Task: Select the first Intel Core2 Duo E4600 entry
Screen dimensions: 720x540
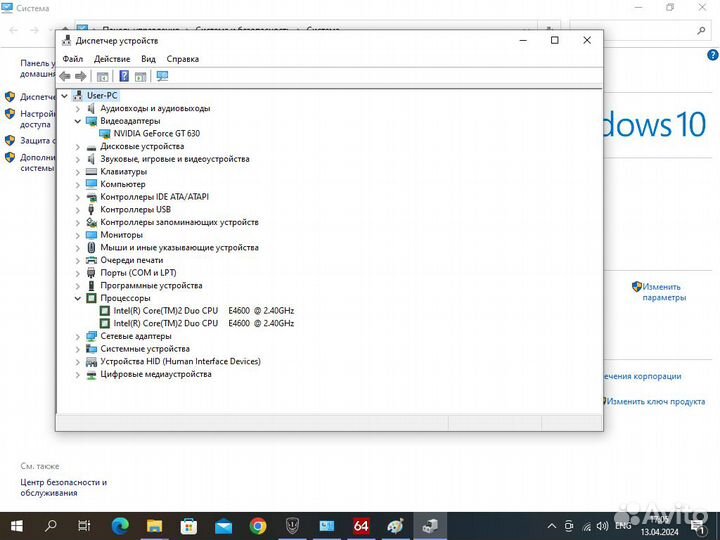Action: 203,311
